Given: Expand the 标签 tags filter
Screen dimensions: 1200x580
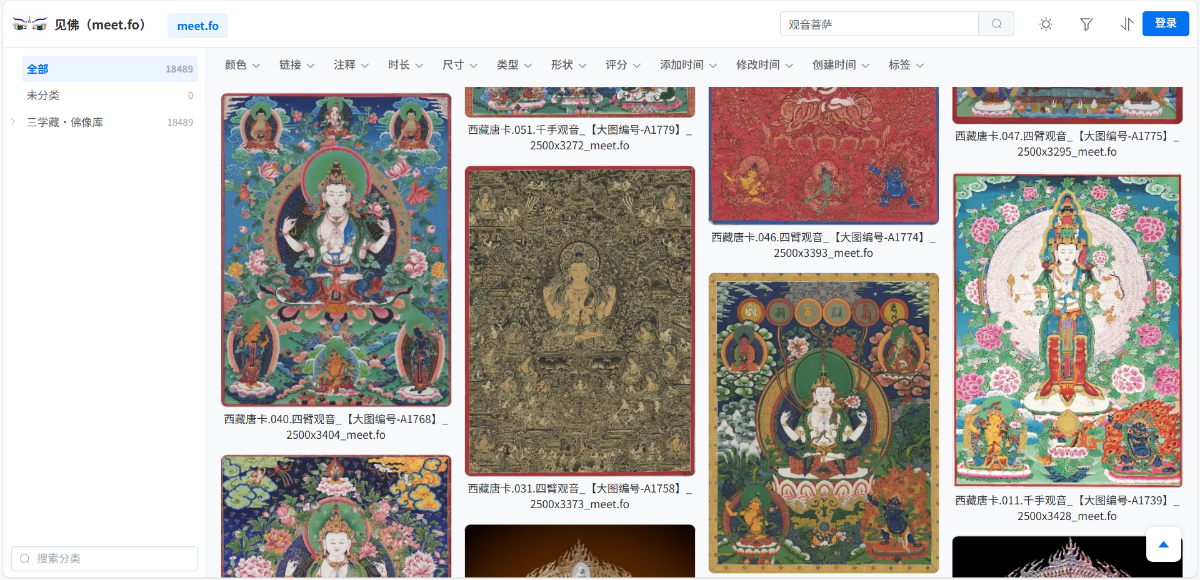Looking at the screenshot, I should pos(906,65).
